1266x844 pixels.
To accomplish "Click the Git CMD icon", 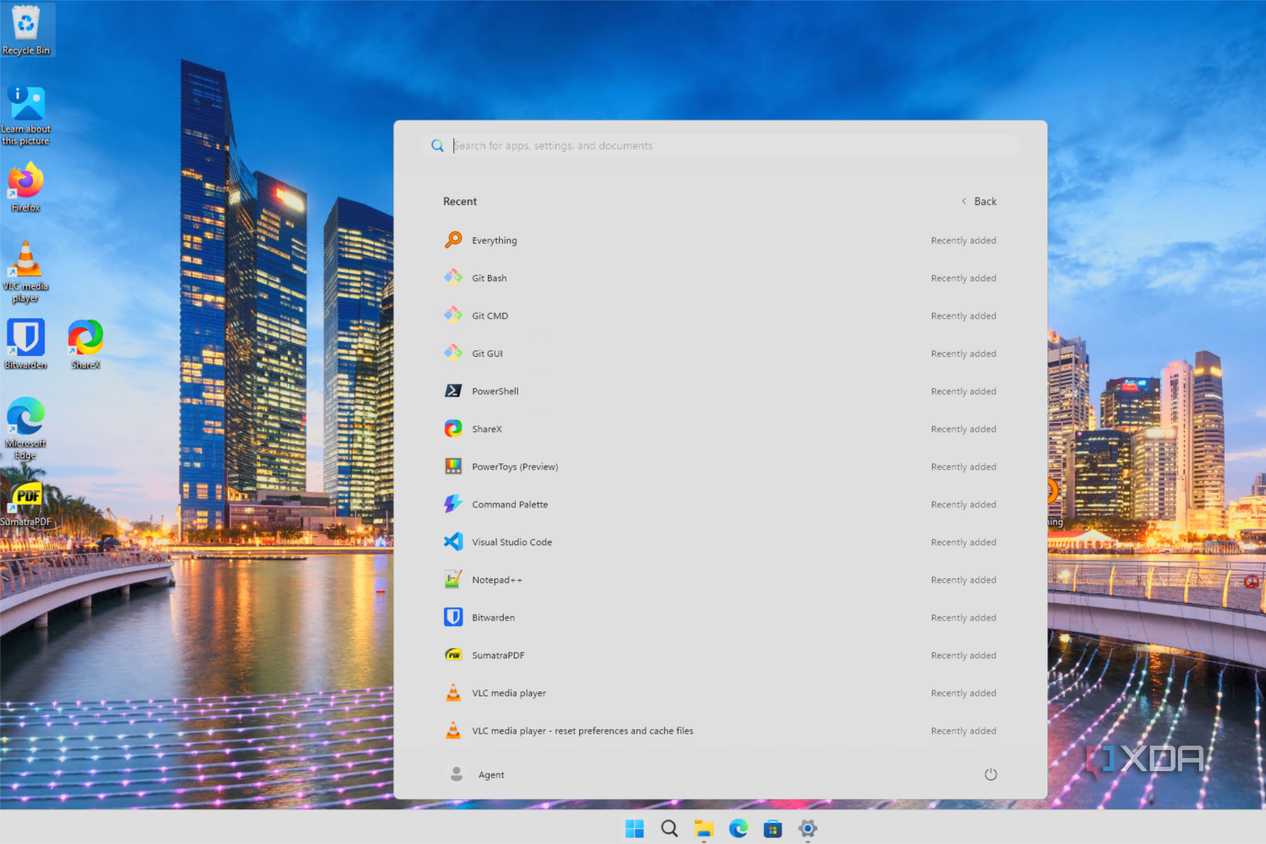I will (x=453, y=315).
